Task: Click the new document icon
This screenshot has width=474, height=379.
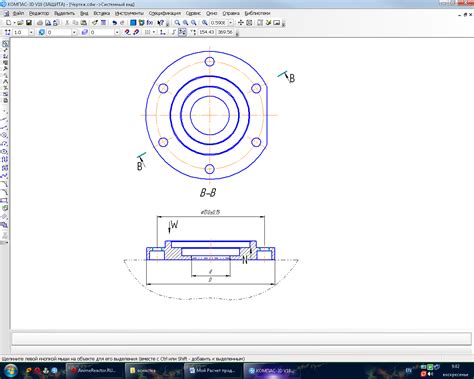Action: point(9,23)
